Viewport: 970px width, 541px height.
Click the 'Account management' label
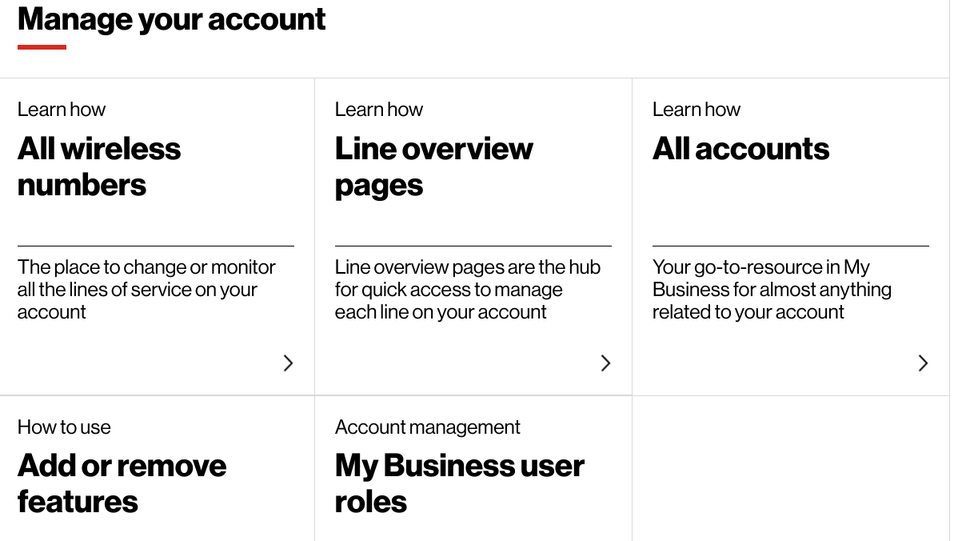(x=427, y=427)
